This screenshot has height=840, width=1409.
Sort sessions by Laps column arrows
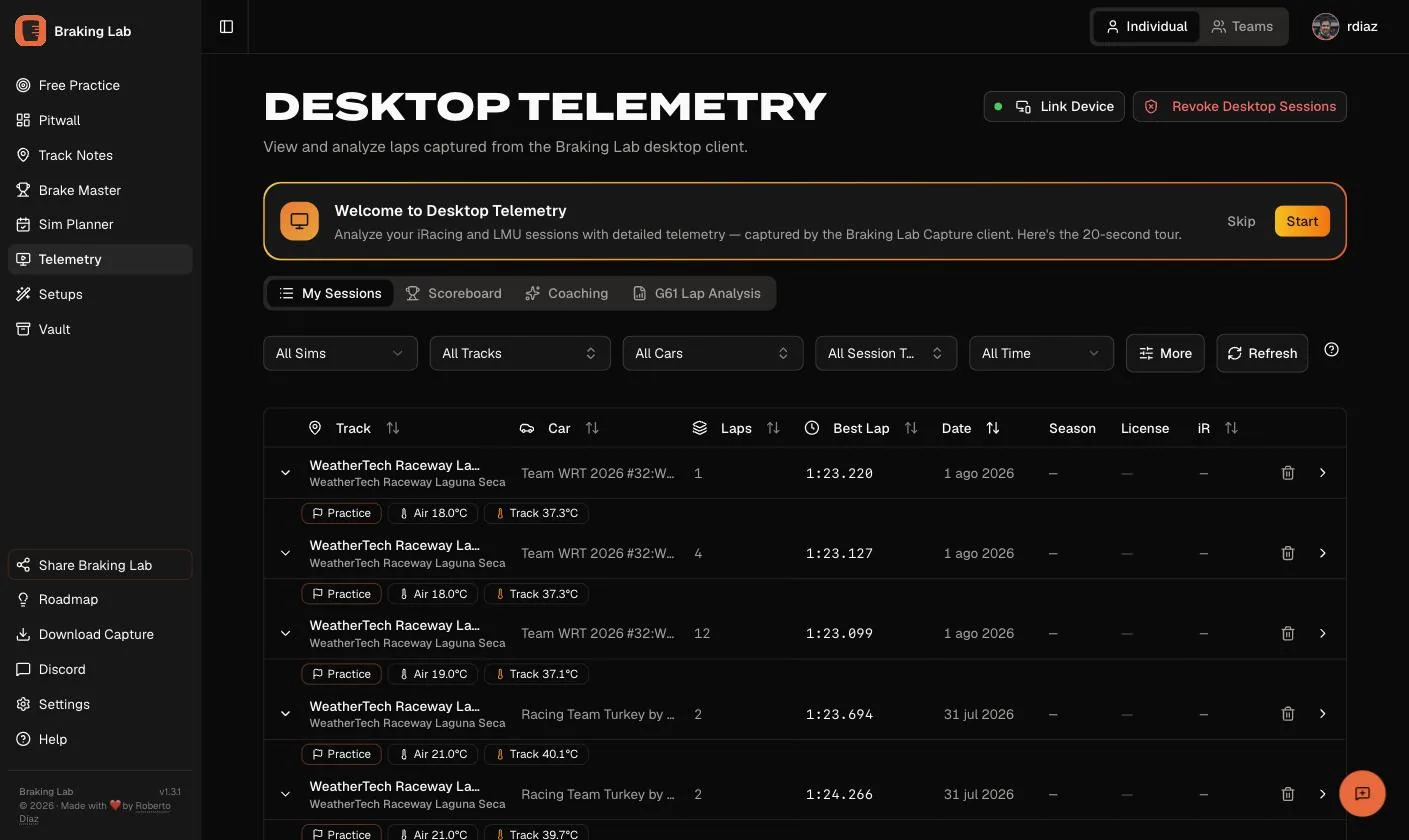773,428
